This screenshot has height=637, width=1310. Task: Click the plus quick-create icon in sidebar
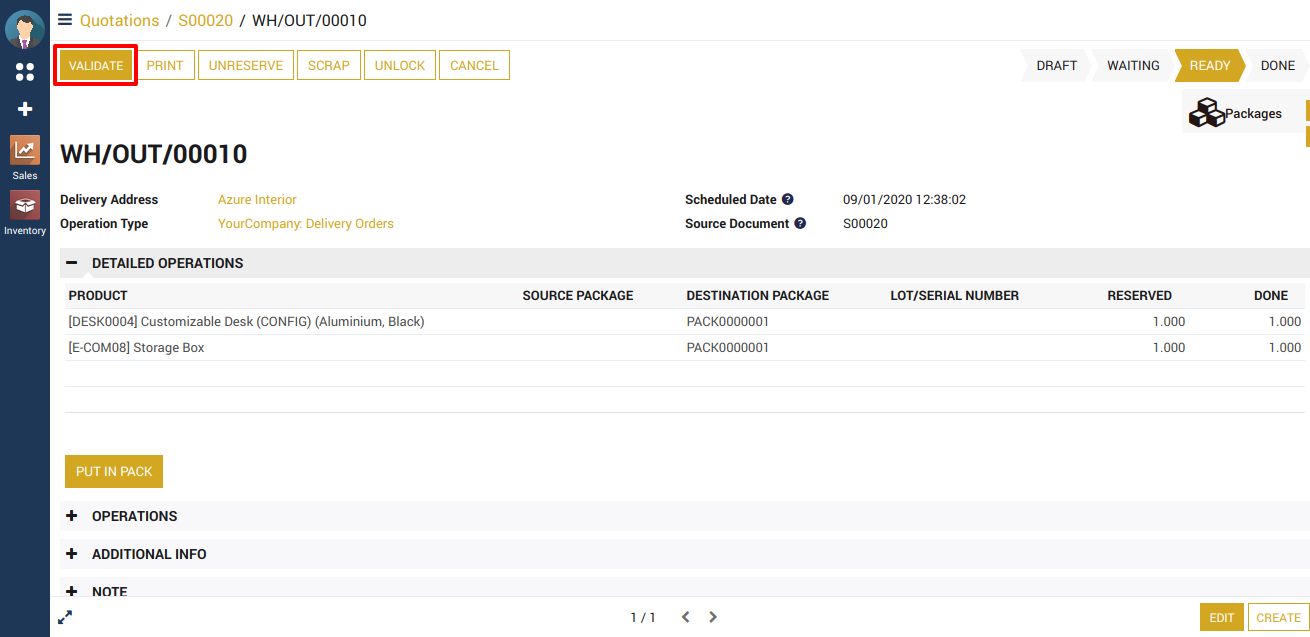coord(25,109)
